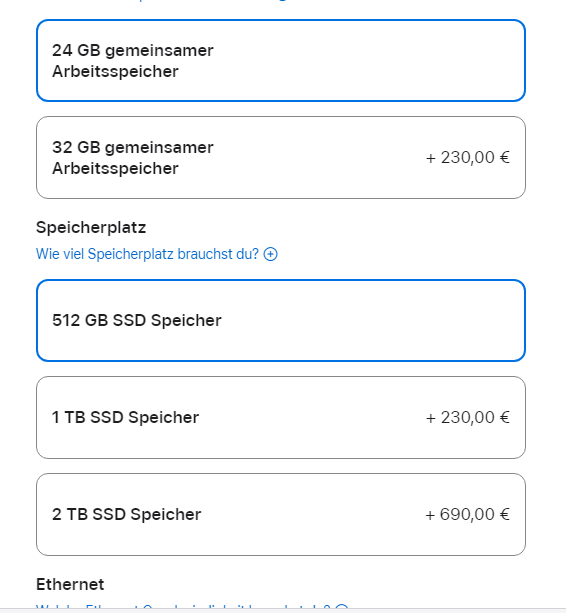The height and width of the screenshot is (613, 566).
Task: Click the Ethernet section heading
Action: pos(70,584)
